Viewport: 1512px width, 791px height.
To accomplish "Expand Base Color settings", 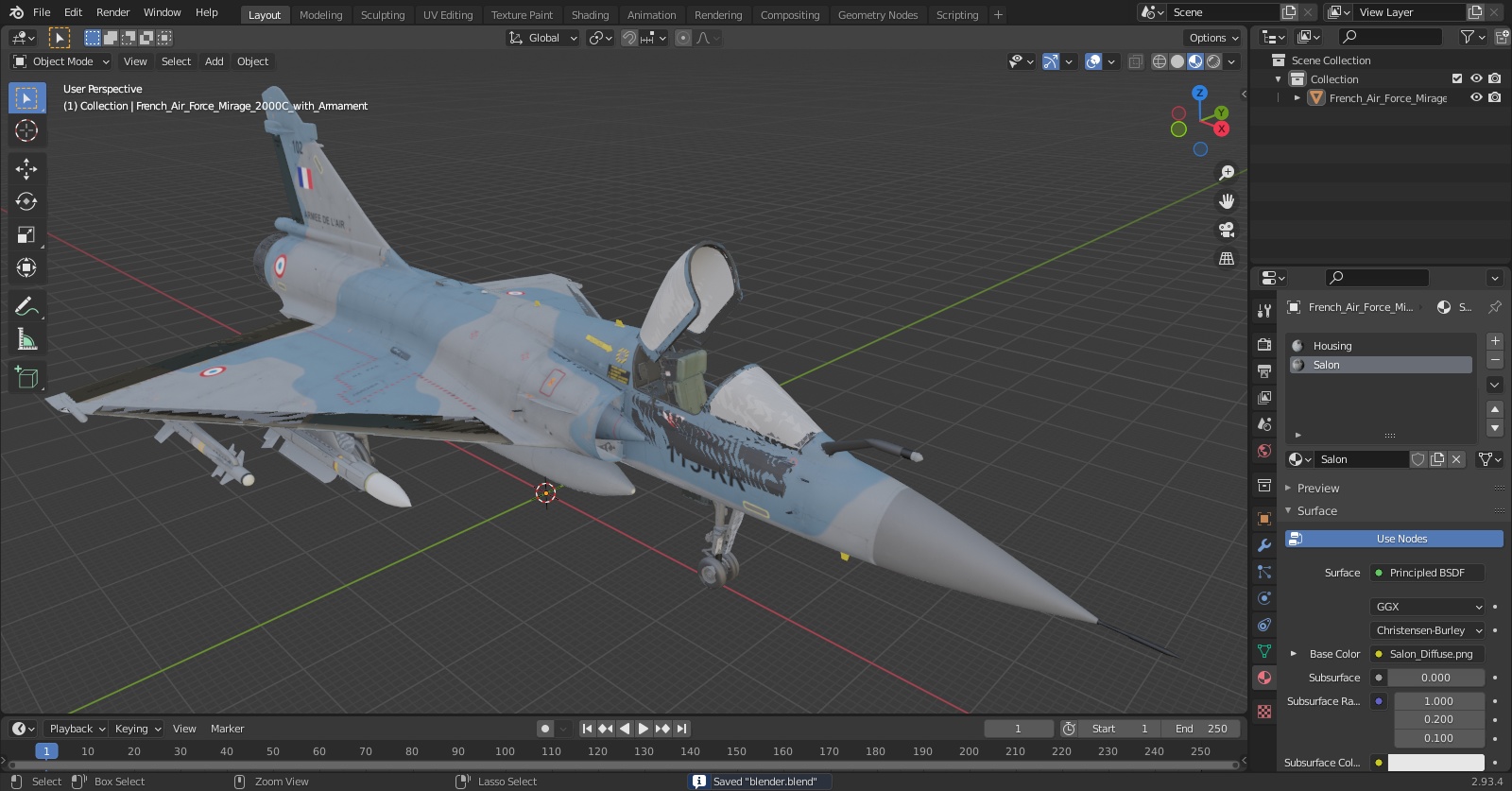I will click(x=1294, y=653).
